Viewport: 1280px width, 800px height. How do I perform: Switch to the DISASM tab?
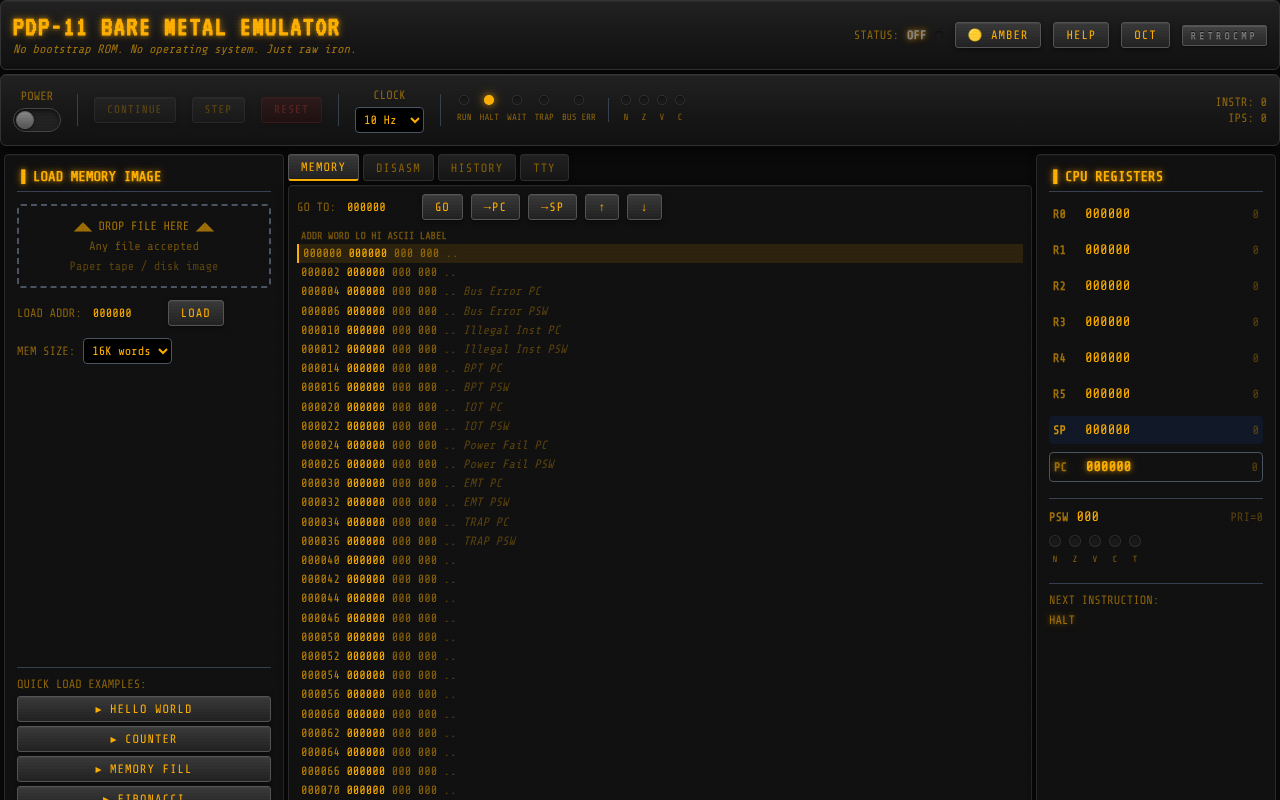398,167
